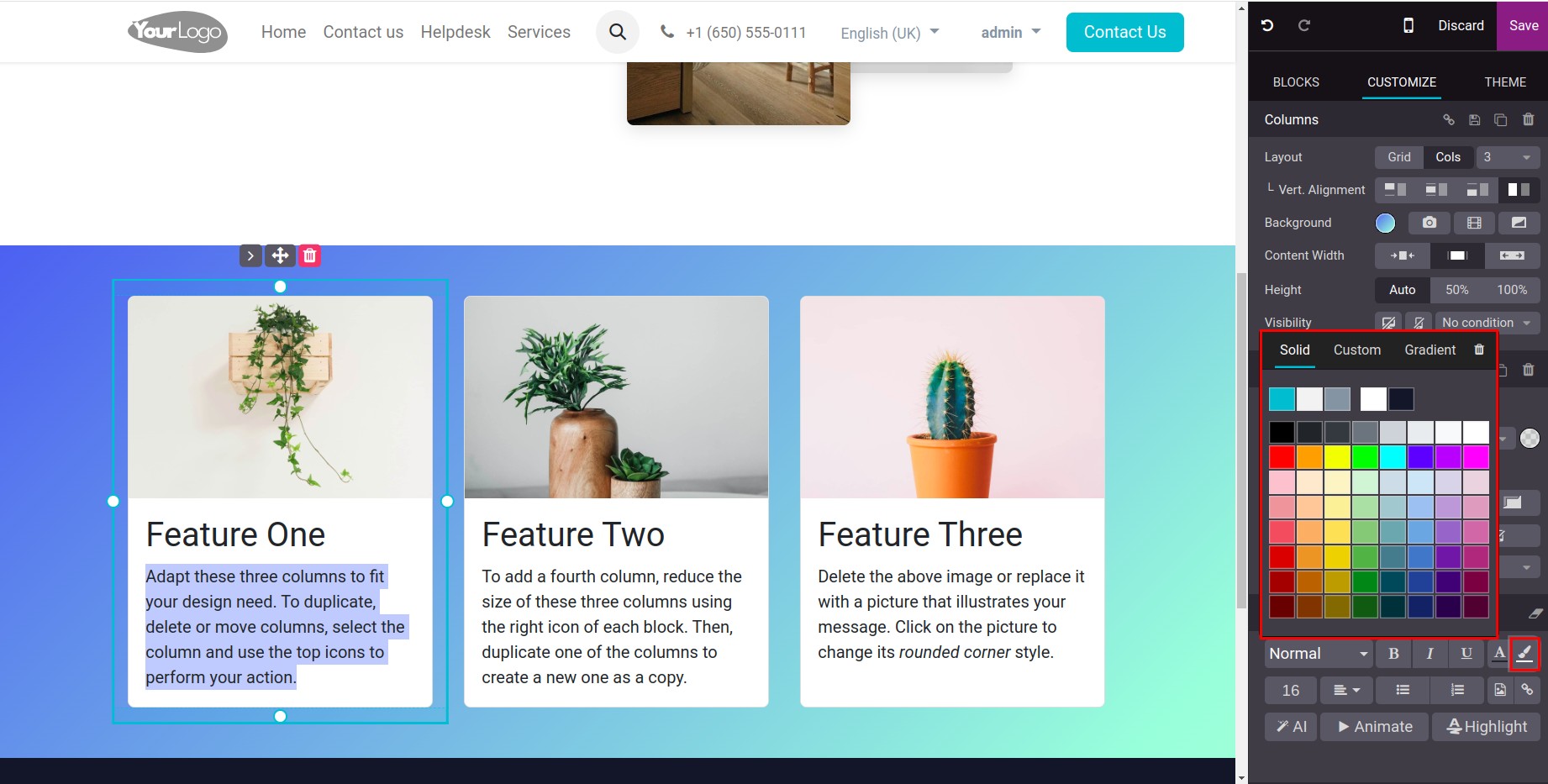This screenshot has width=1548, height=784.
Task: Pick the bright red color swatch
Action: click(1282, 457)
